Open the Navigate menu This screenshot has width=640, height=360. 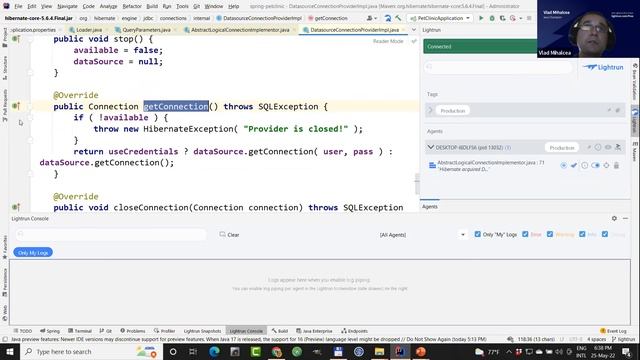point(67,6)
